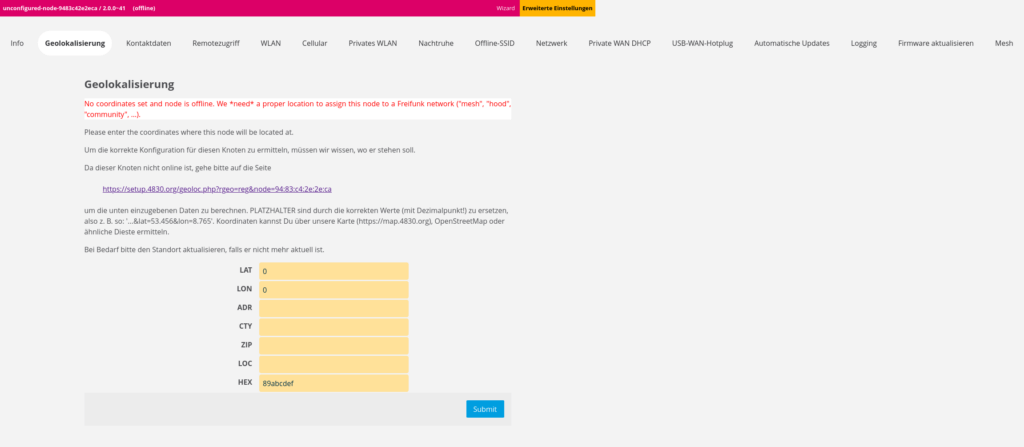Select the WLAN tab

coord(271,44)
